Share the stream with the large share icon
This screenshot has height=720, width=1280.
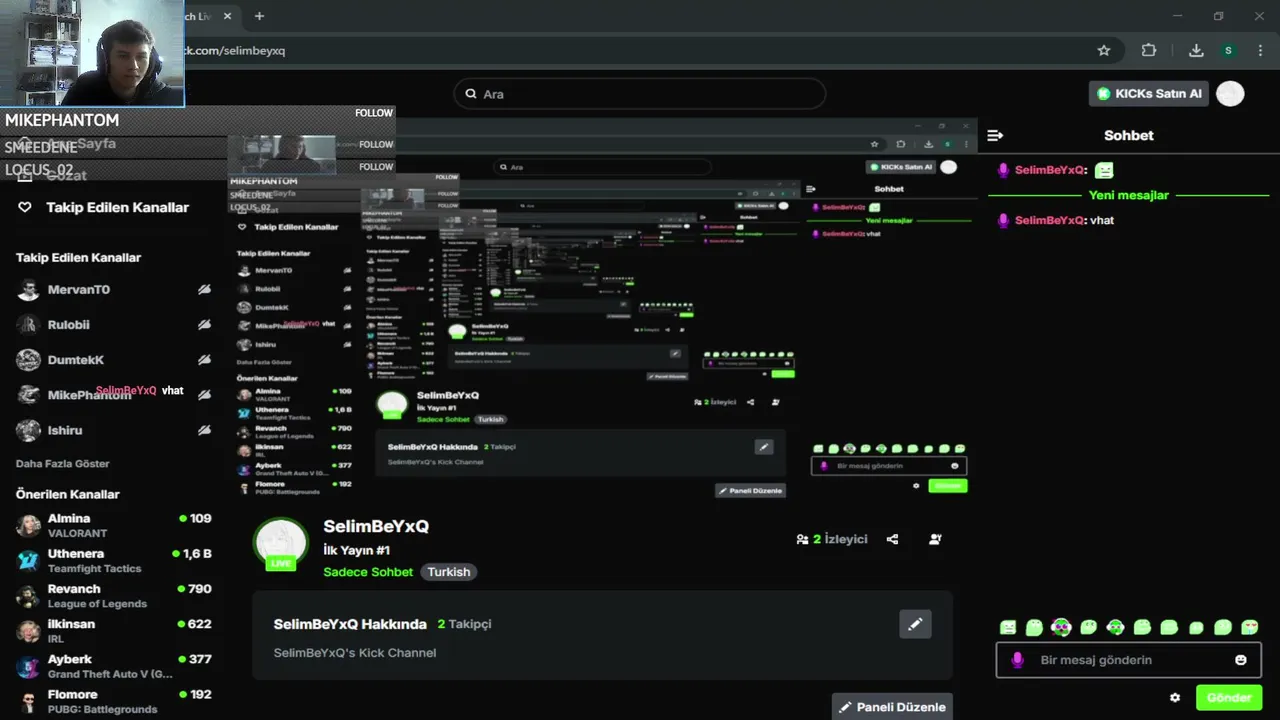click(x=892, y=539)
